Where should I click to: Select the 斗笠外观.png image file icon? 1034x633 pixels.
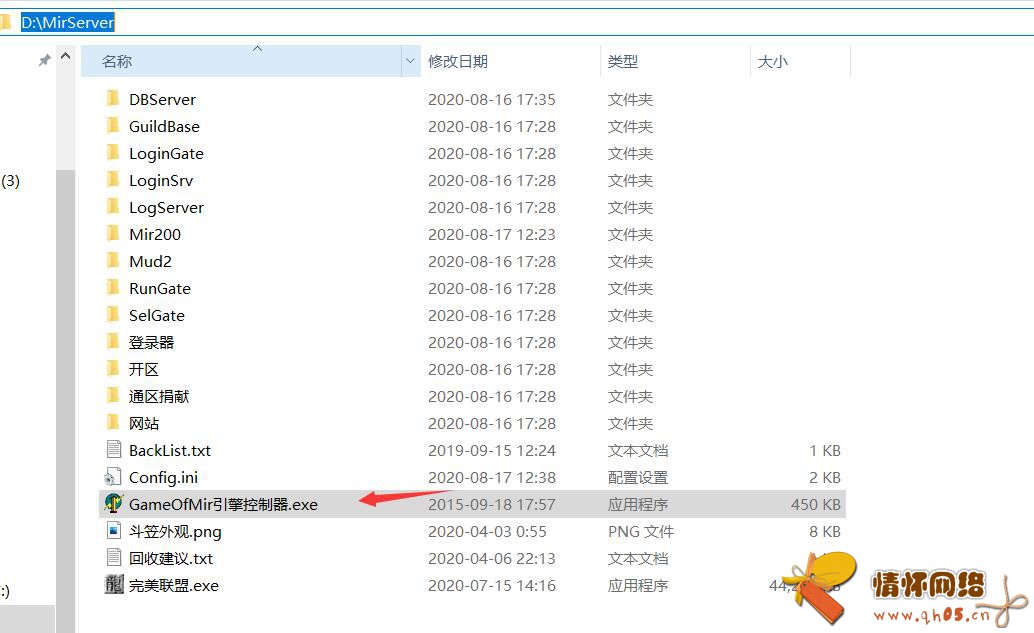coord(113,531)
